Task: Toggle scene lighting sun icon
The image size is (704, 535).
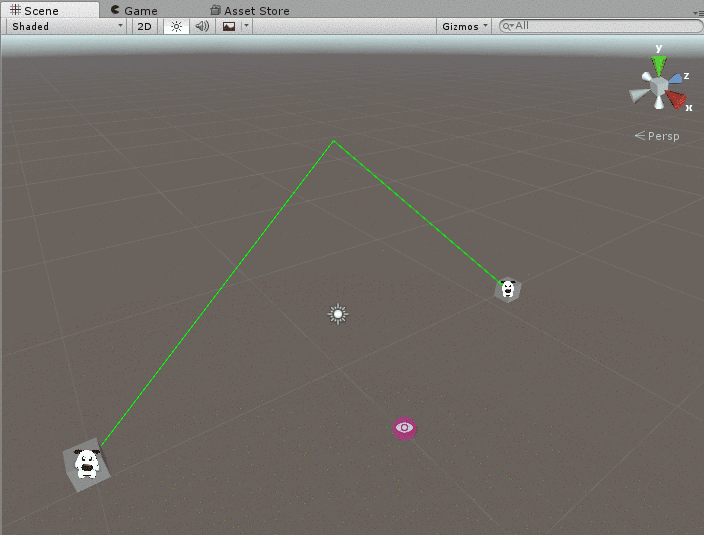Action: tap(176, 26)
